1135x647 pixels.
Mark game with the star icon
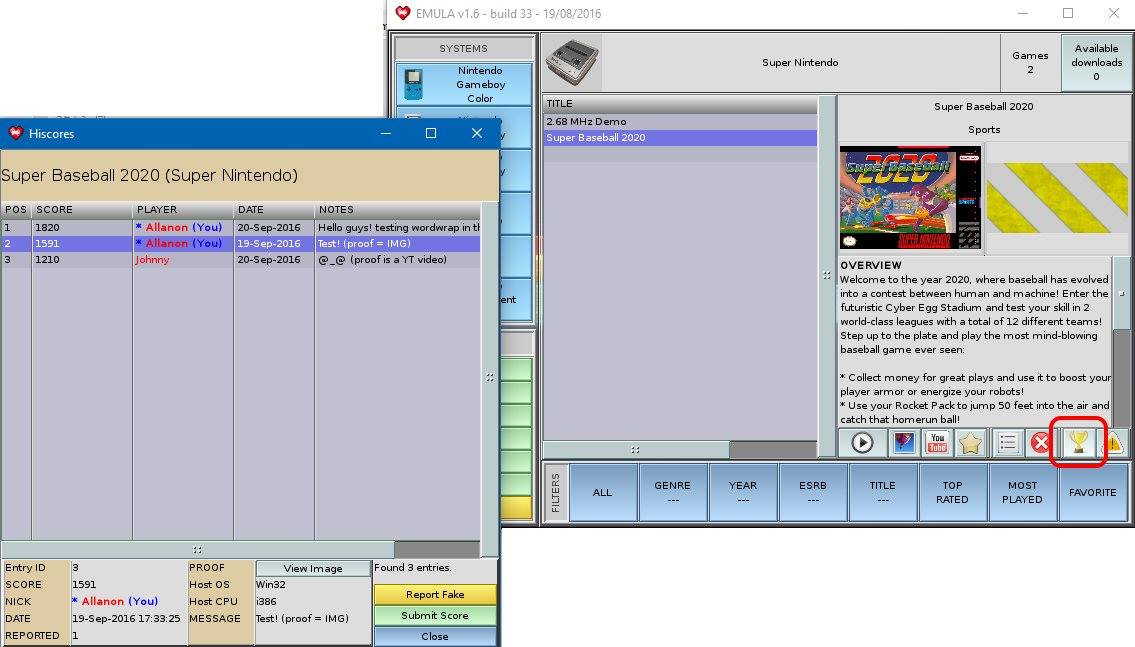click(x=971, y=442)
